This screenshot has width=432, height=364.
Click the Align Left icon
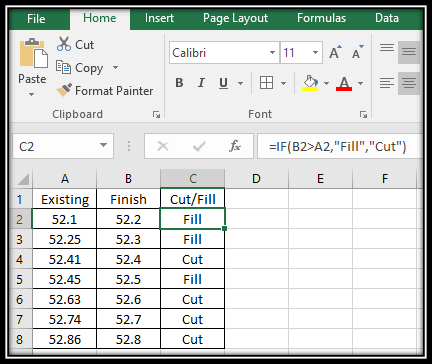click(387, 83)
